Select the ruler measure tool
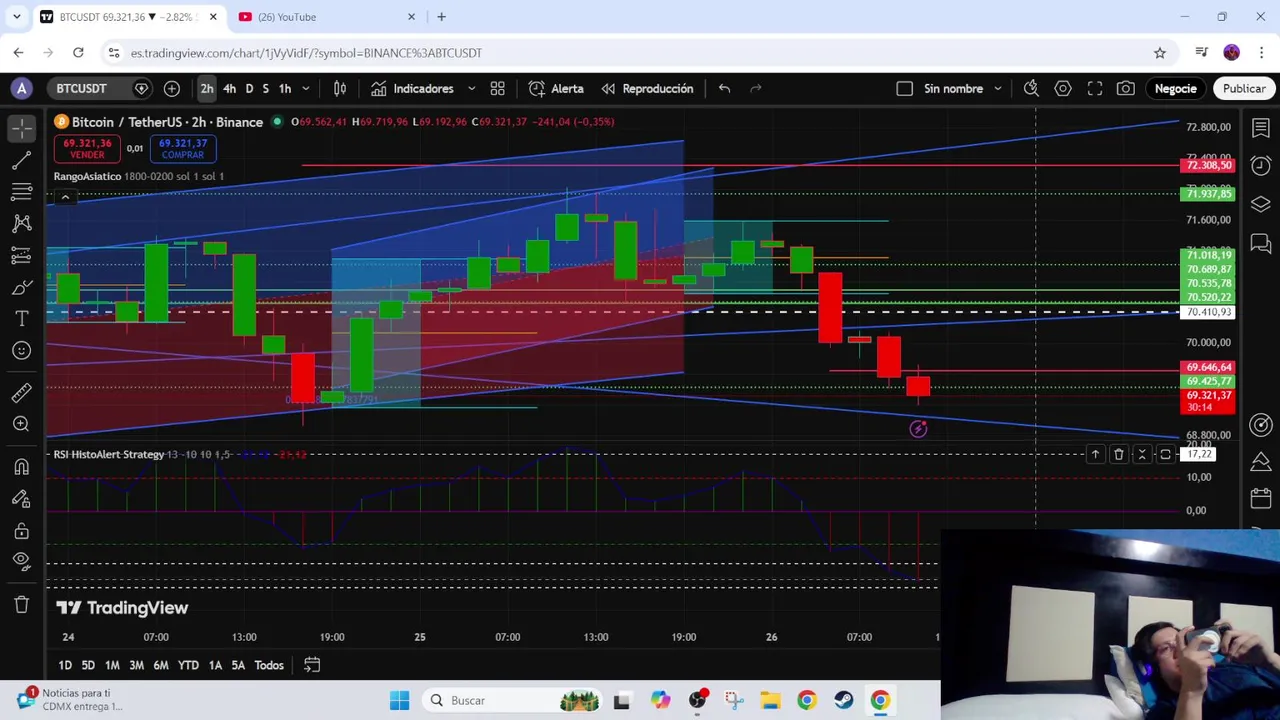 [x=22, y=393]
